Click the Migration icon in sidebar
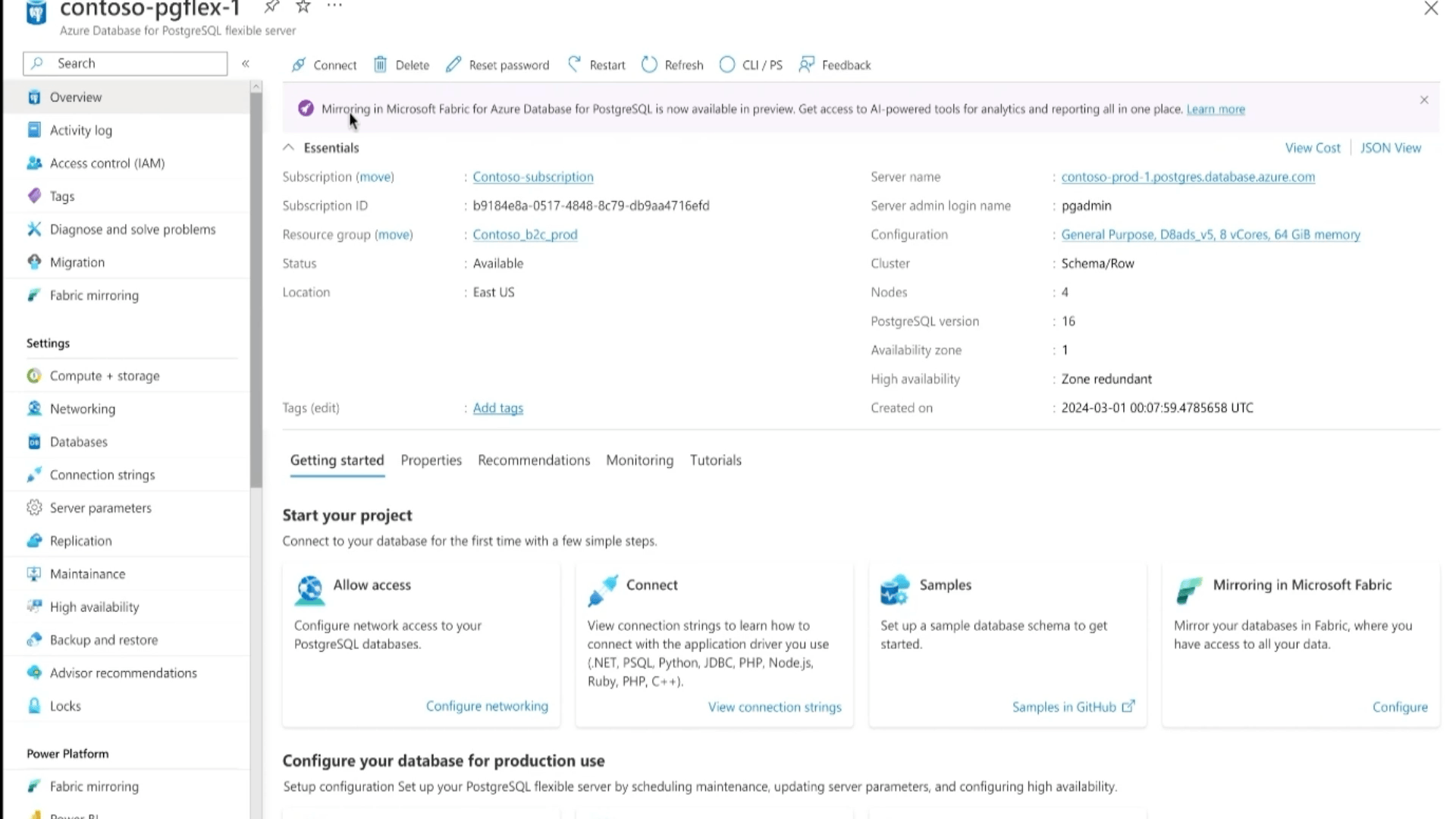Image resolution: width=1456 pixels, height=819 pixels. coord(34,262)
